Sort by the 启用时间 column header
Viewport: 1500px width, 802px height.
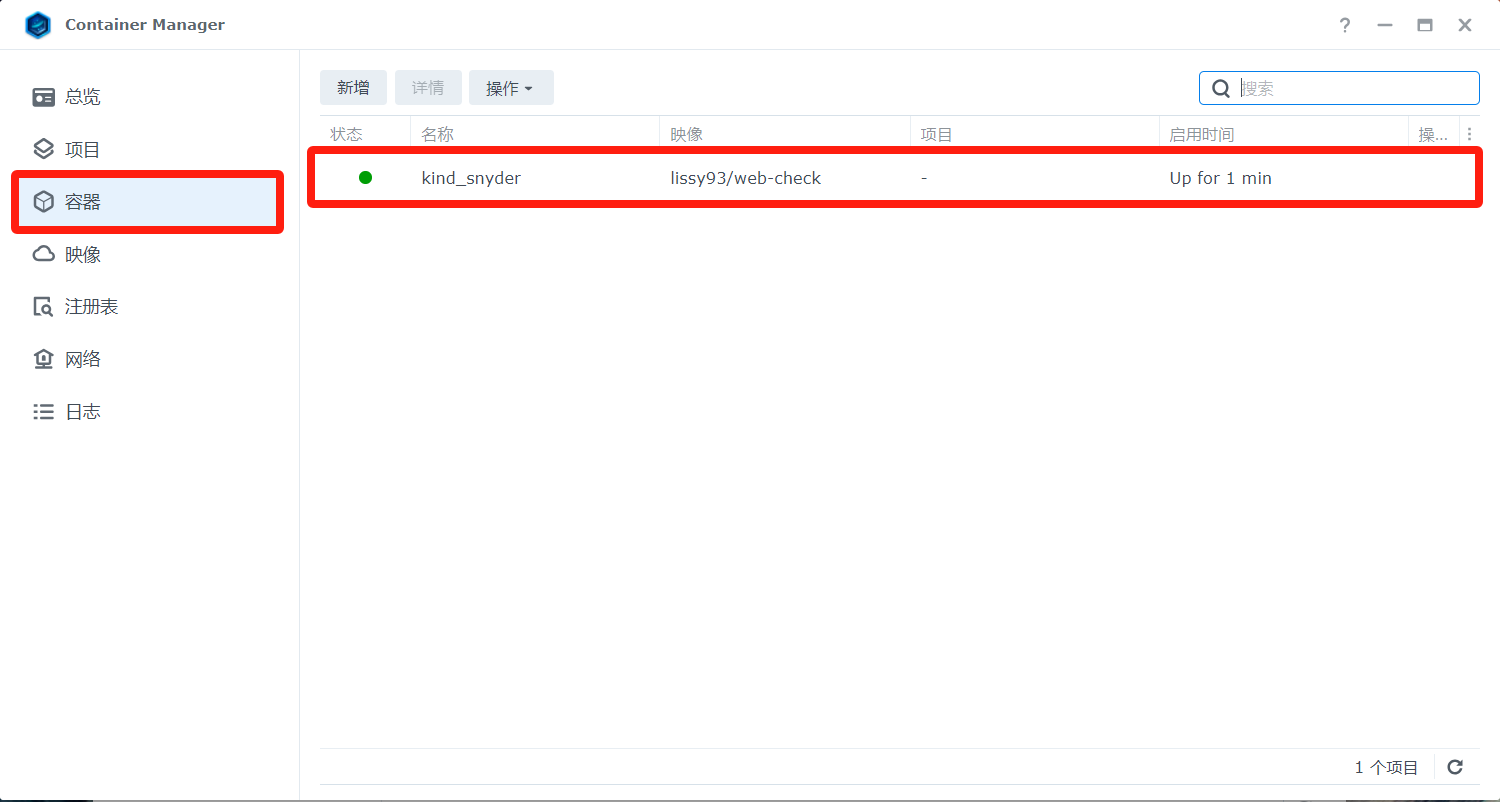(1201, 134)
